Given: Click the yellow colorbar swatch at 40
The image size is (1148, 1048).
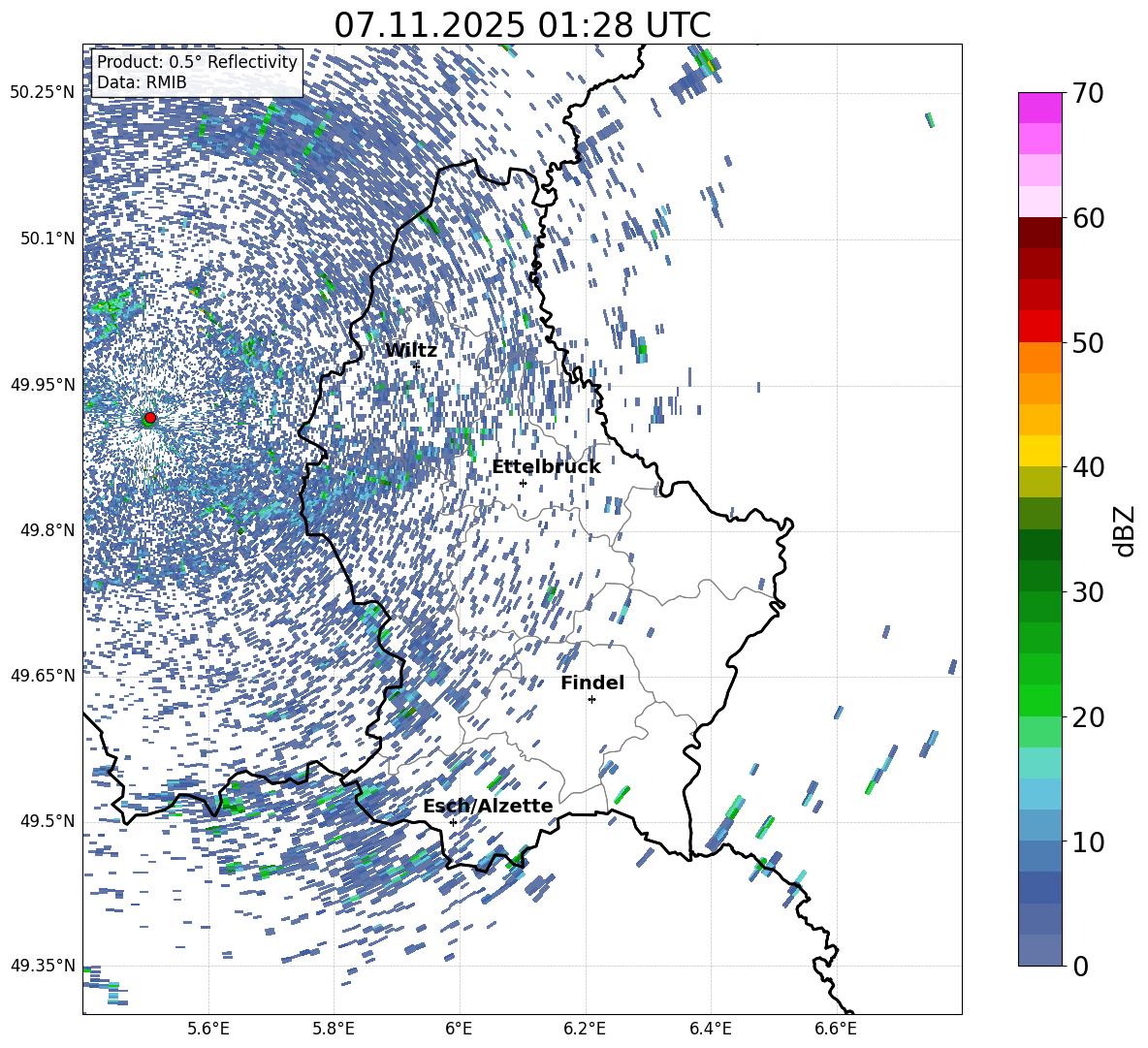Looking at the screenshot, I should click(1039, 451).
